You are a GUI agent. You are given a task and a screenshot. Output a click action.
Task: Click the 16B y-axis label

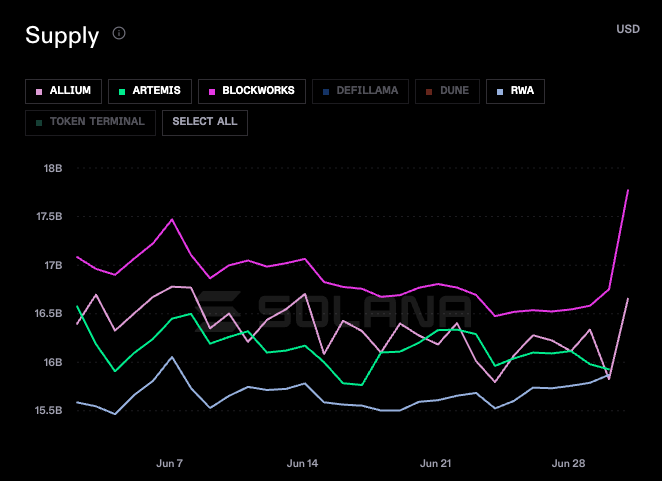[x=53, y=362]
